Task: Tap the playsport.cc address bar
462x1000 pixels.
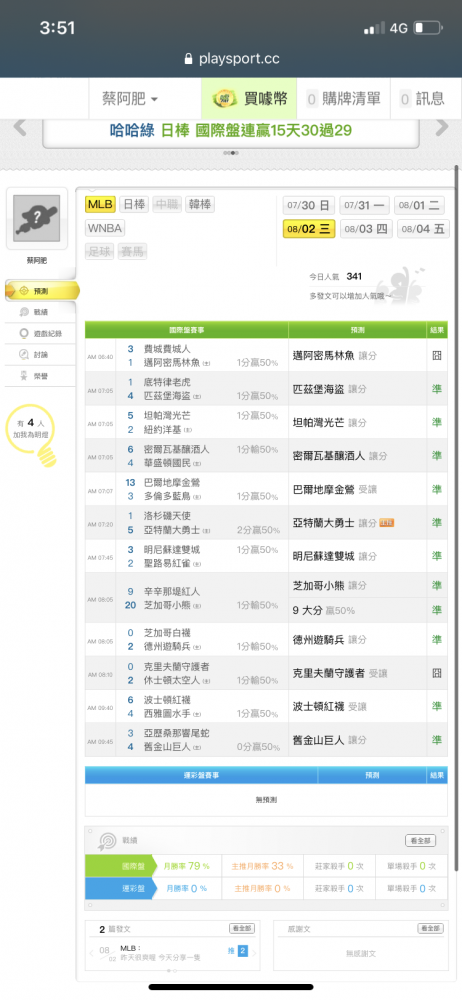Action: click(x=231, y=59)
